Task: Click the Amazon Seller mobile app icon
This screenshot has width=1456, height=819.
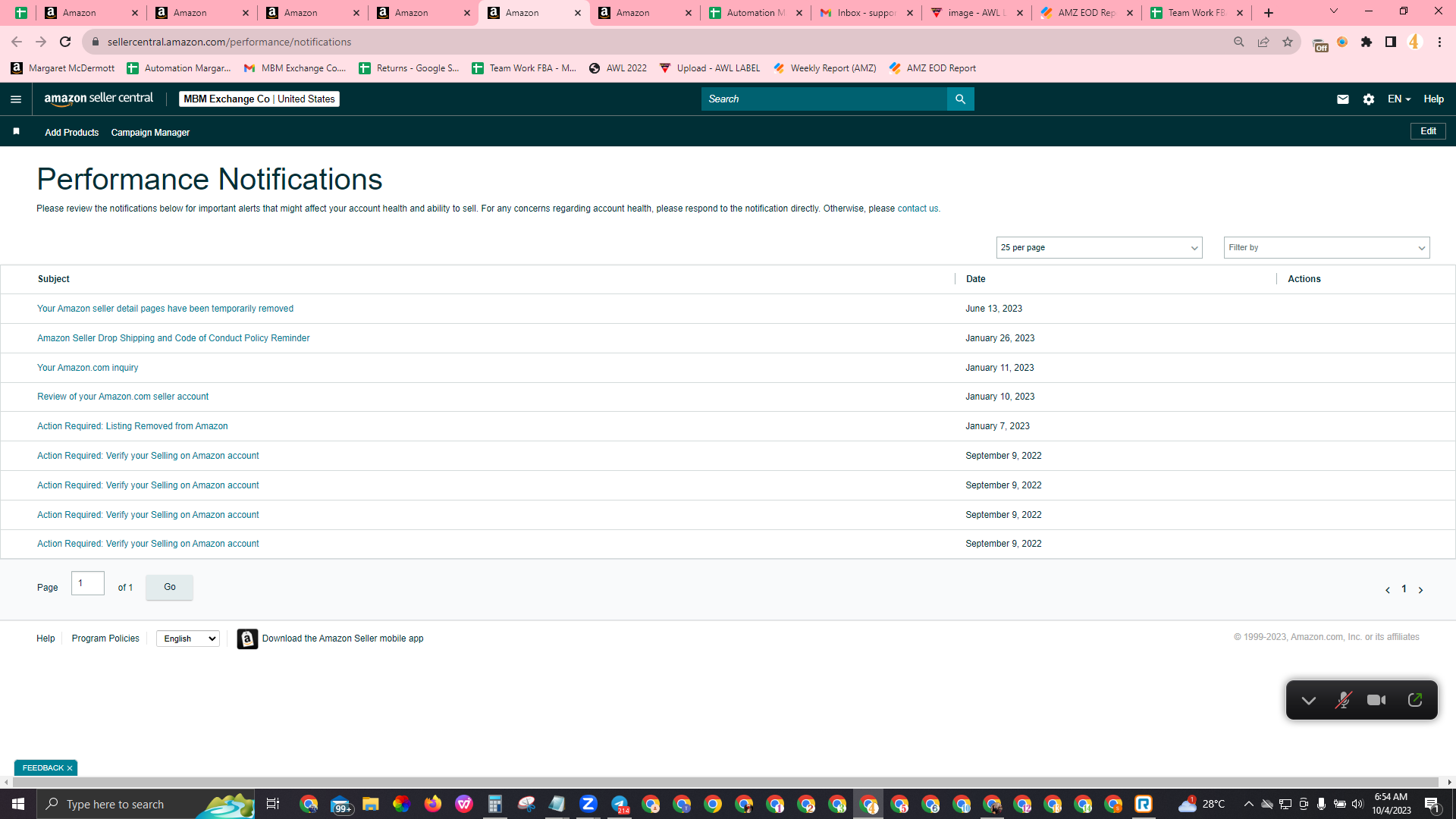Action: [x=247, y=639]
